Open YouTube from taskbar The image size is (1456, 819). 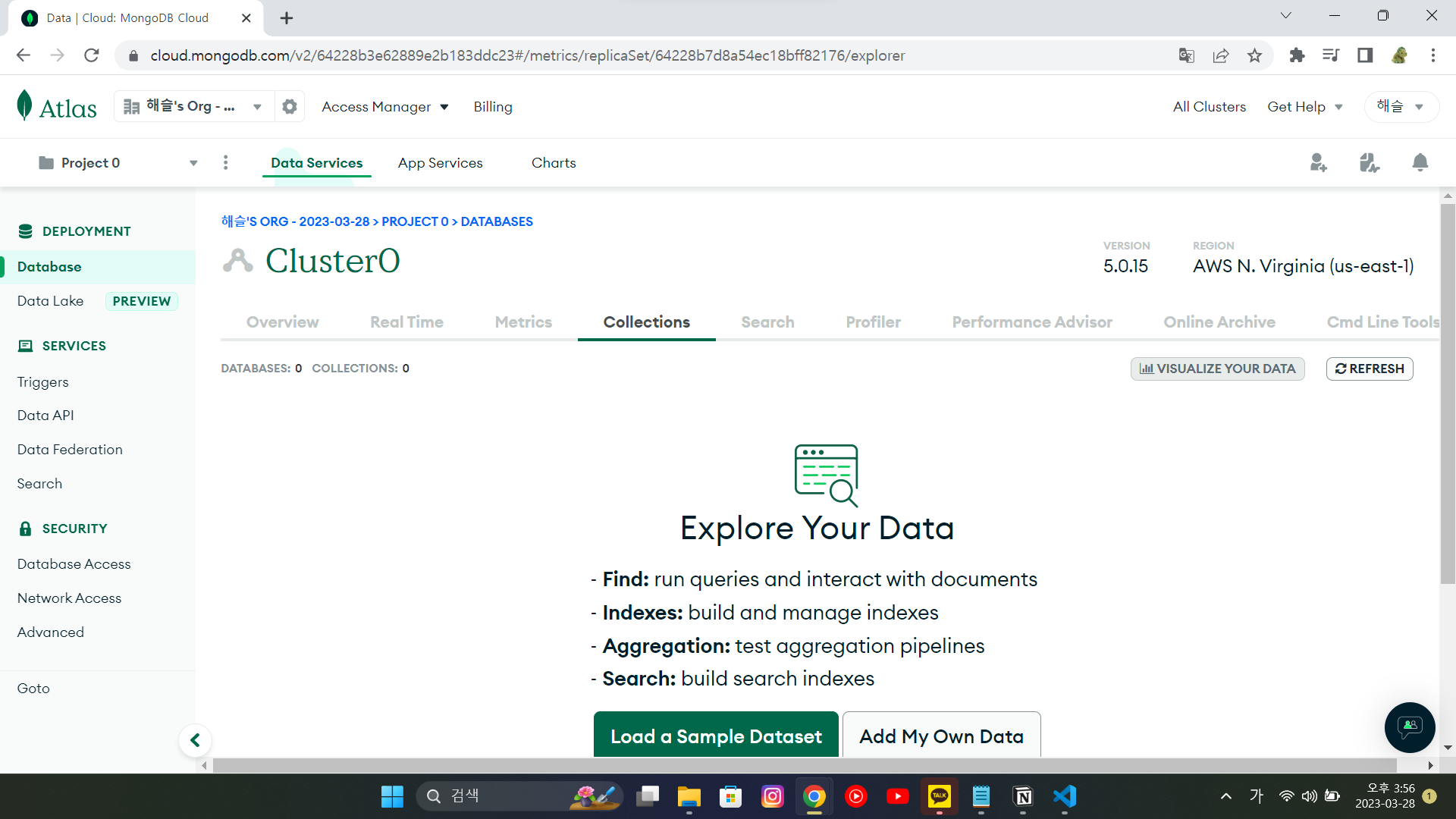click(x=898, y=796)
